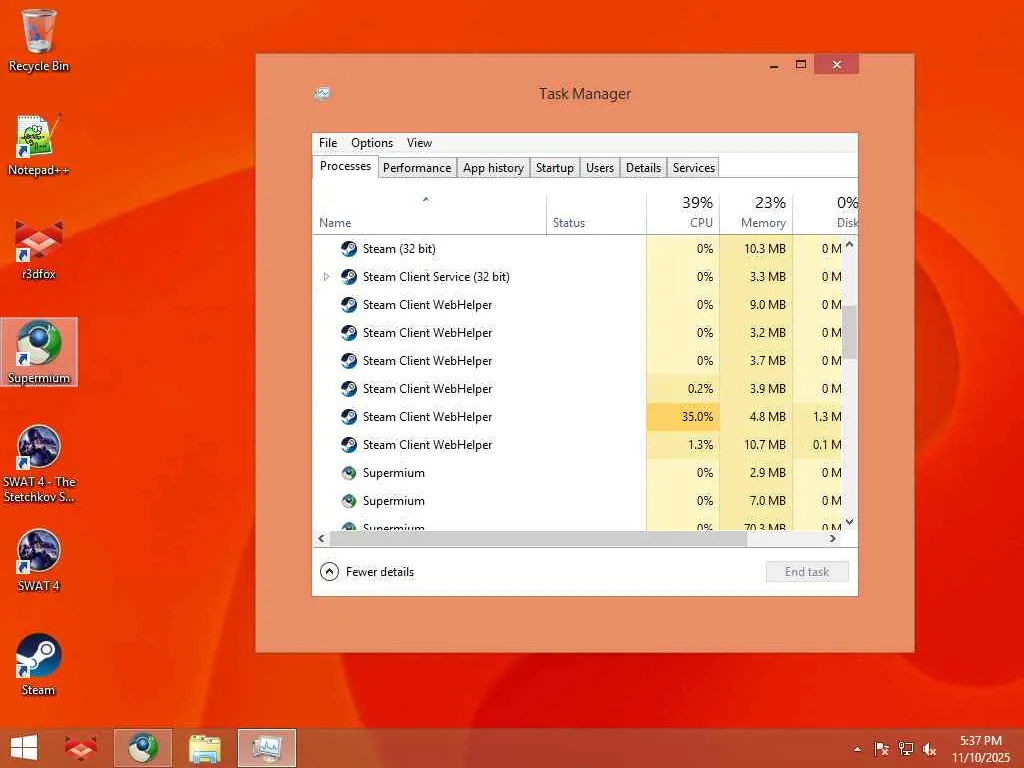Screen dimensions: 1024x768
Task: Click the icon of the 7.0 MB Supermium process
Action: [349, 501]
